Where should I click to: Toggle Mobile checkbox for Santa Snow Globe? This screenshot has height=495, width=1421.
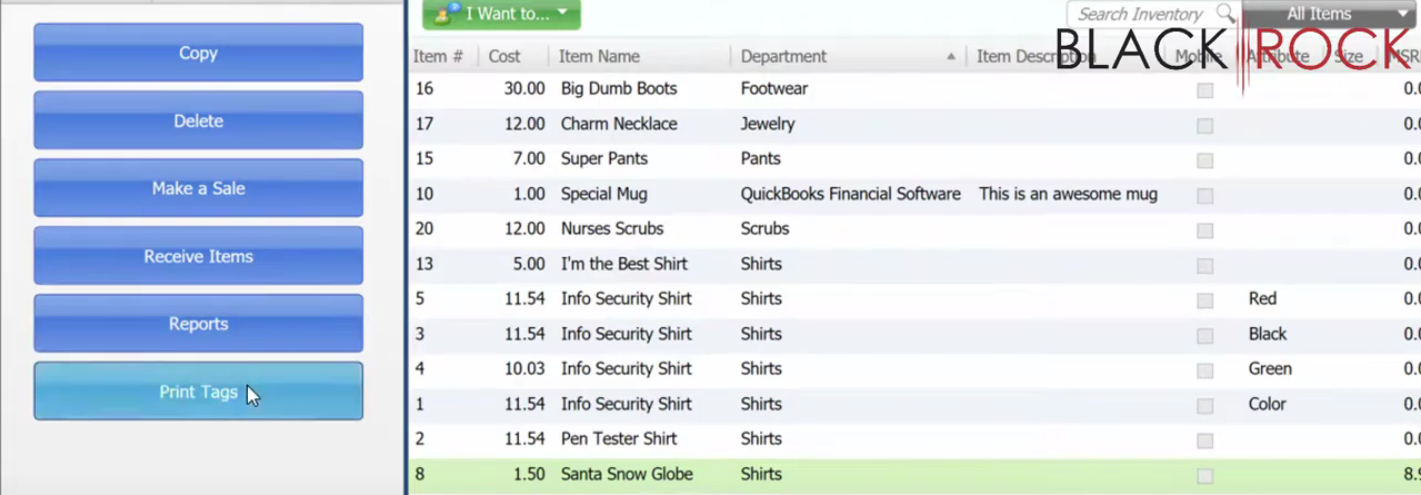(1205, 475)
